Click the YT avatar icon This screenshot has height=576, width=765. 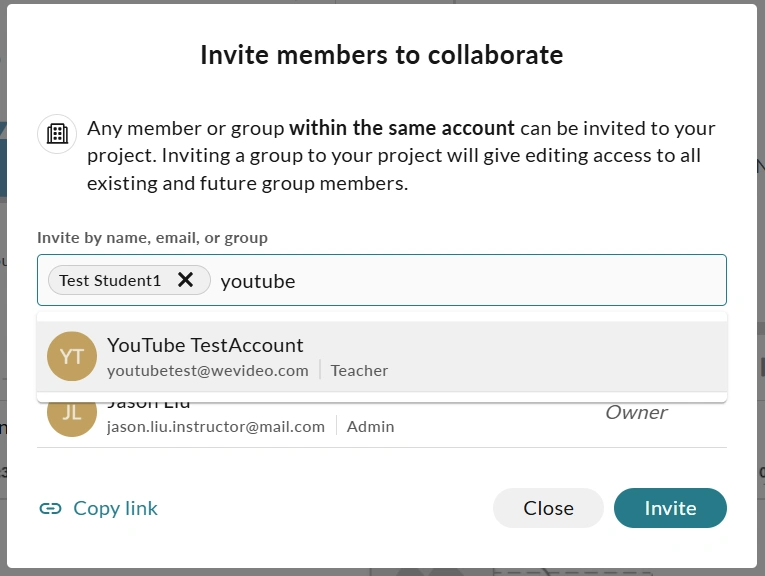click(72, 357)
